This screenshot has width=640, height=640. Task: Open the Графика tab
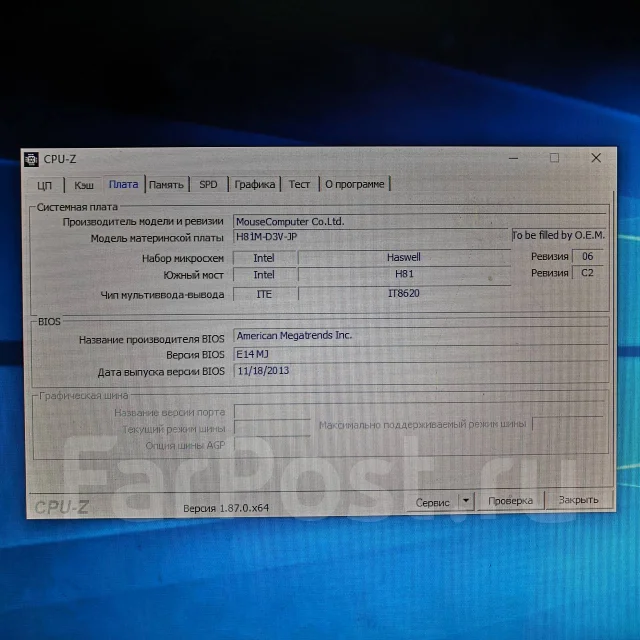point(254,184)
